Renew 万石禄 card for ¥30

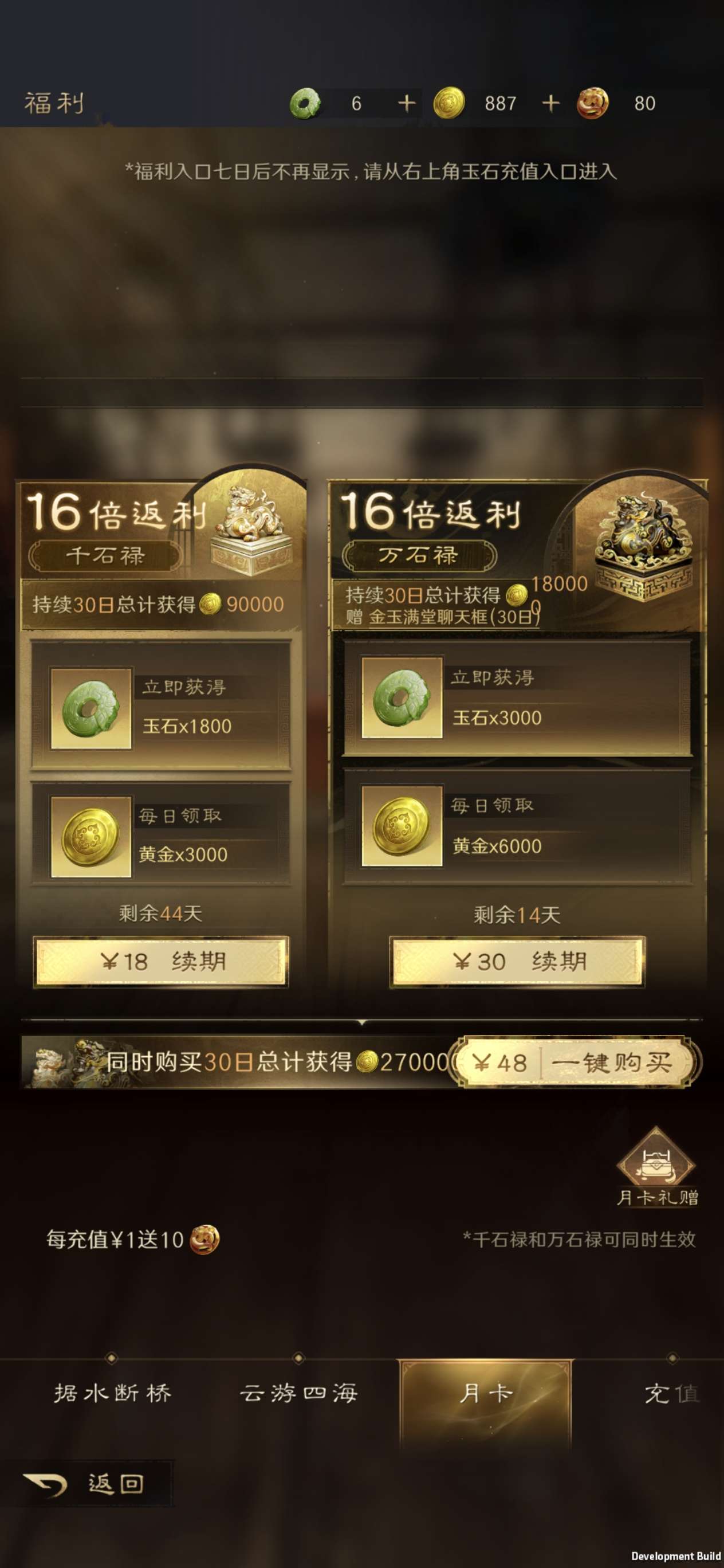(x=517, y=962)
